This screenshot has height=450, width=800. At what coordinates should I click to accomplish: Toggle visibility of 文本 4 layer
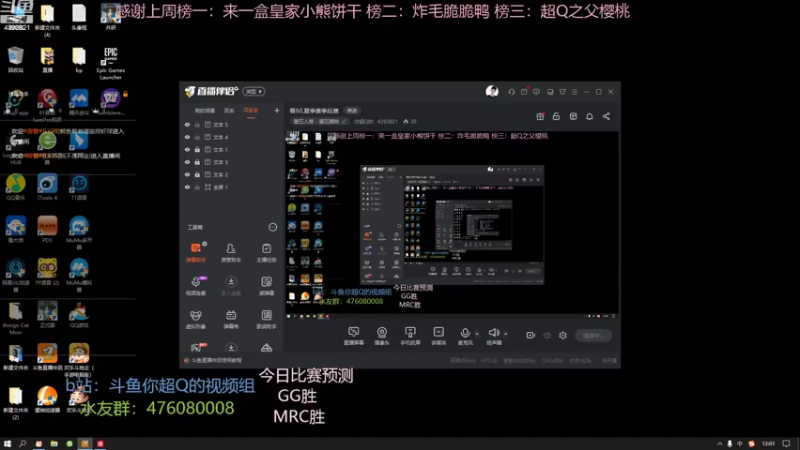[187, 137]
